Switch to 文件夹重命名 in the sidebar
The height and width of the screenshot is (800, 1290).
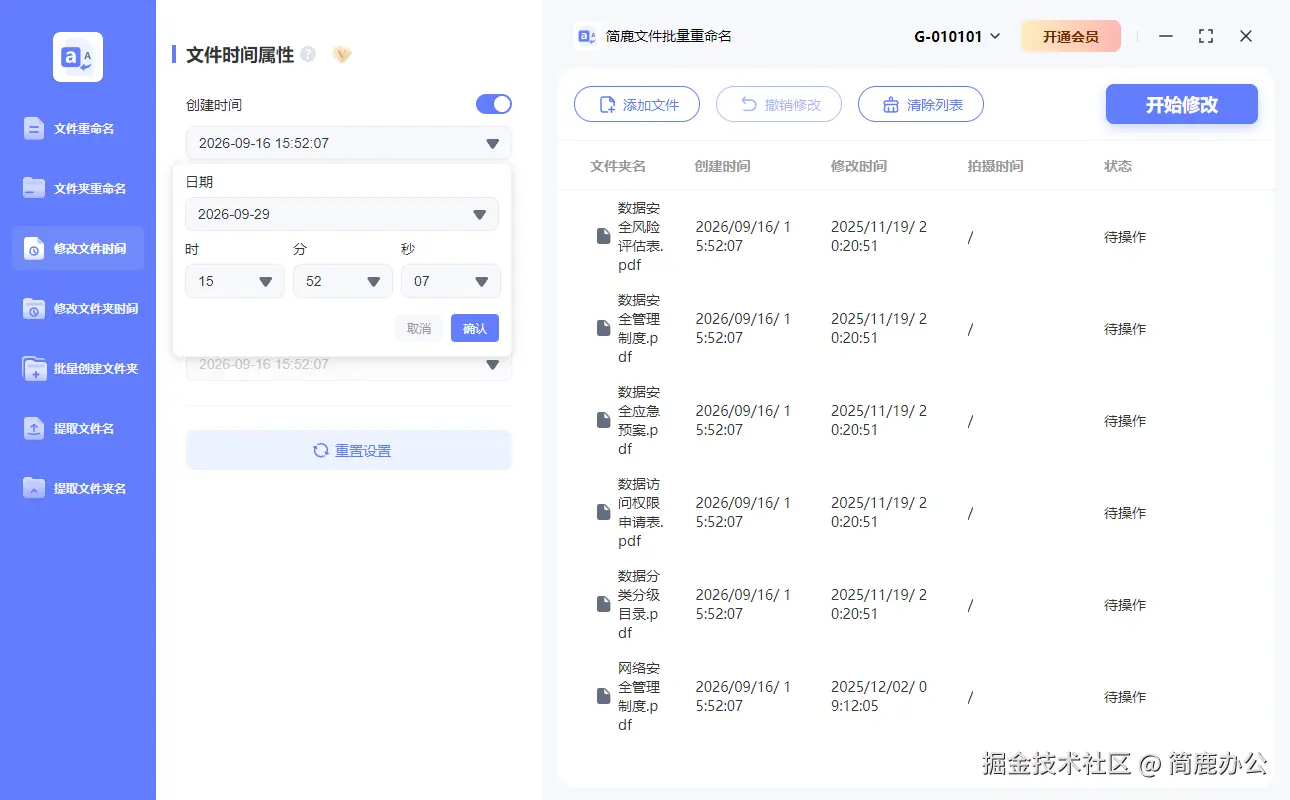78,189
